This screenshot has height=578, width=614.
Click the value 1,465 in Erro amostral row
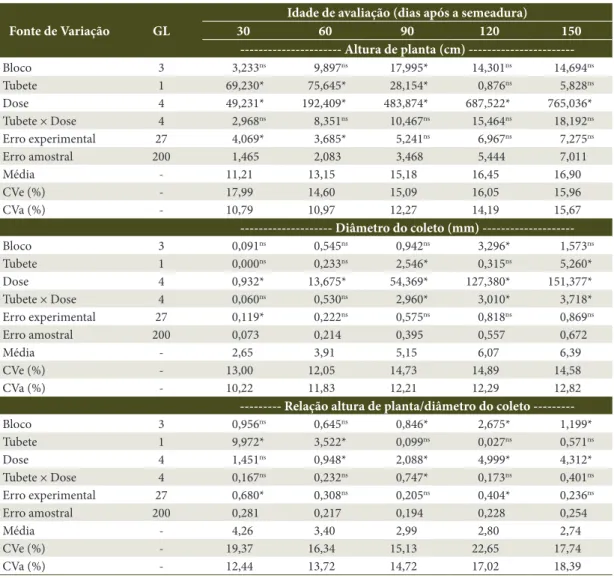point(246,157)
